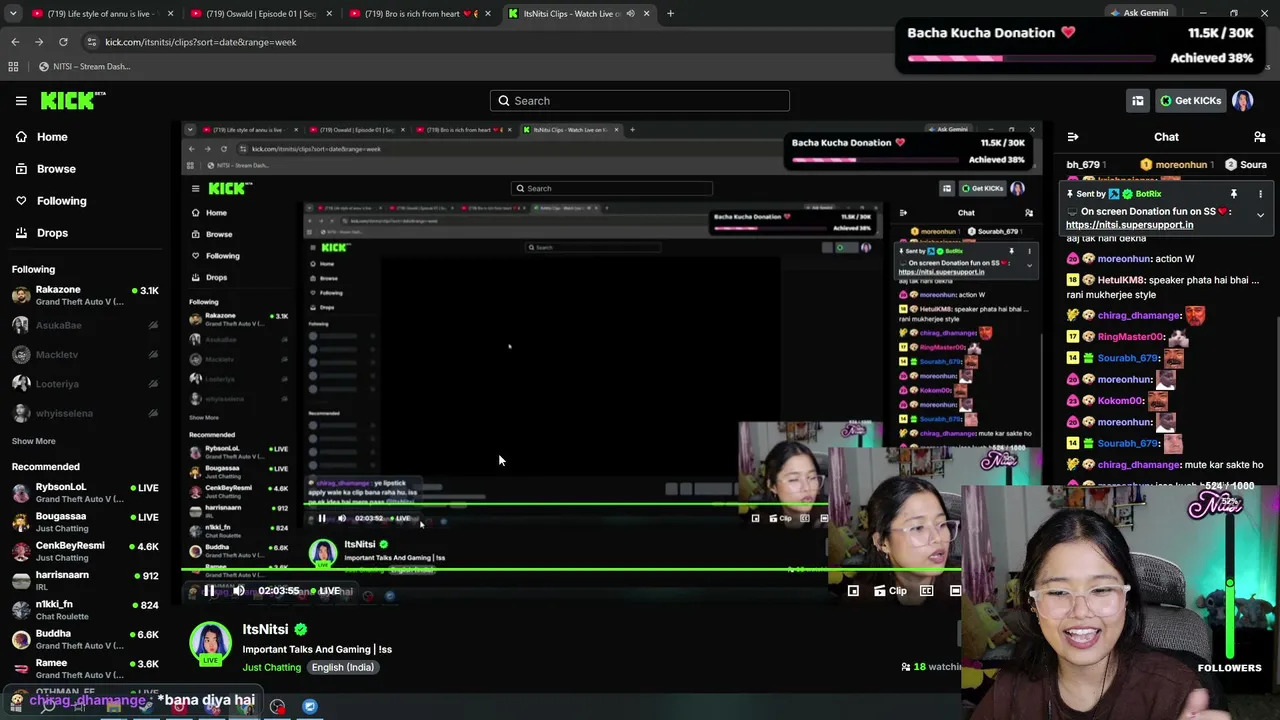Viewport: 1280px width, 720px height.
Task: Expand the pinned message chevron
Action: 1260,215
